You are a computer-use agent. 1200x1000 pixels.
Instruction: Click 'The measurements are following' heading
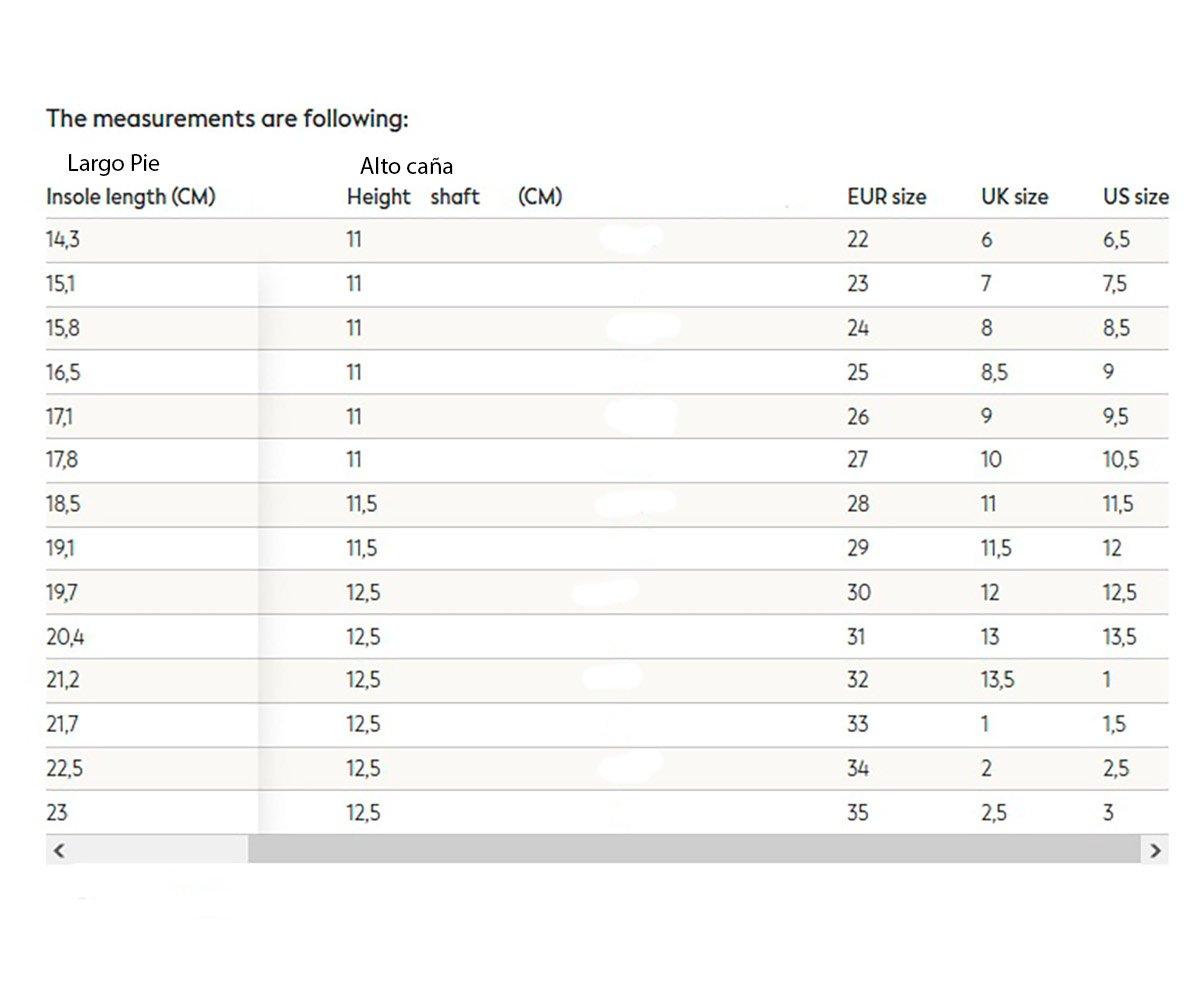228,118
